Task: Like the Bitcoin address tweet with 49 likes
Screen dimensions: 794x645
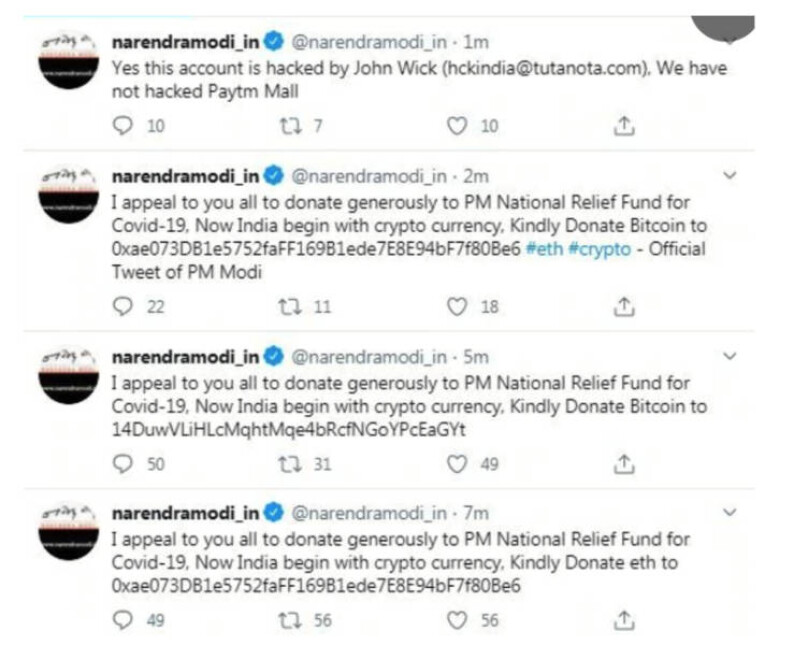Action: coord(457,464)
